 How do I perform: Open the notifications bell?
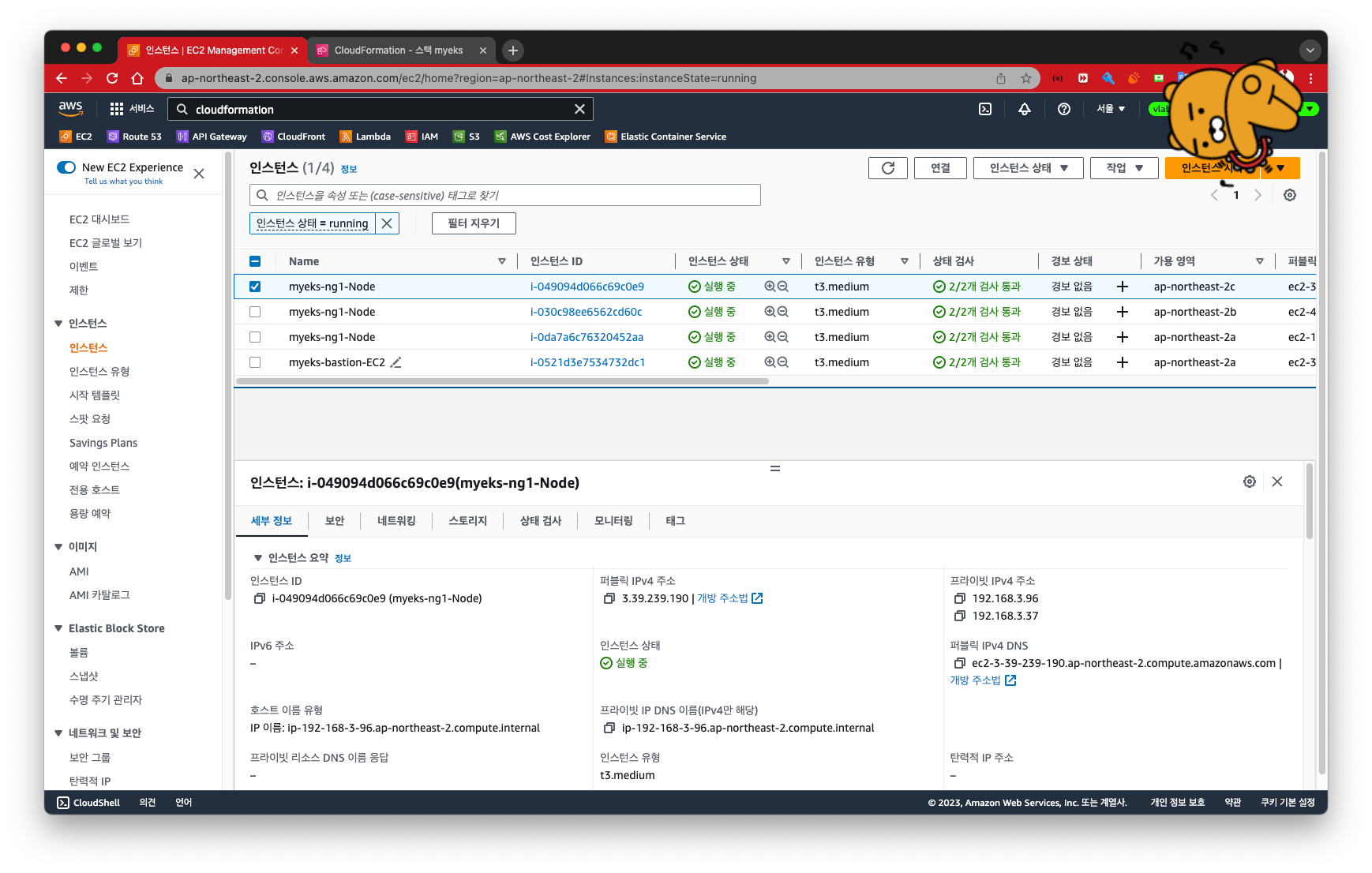(x=1025, y=109)
